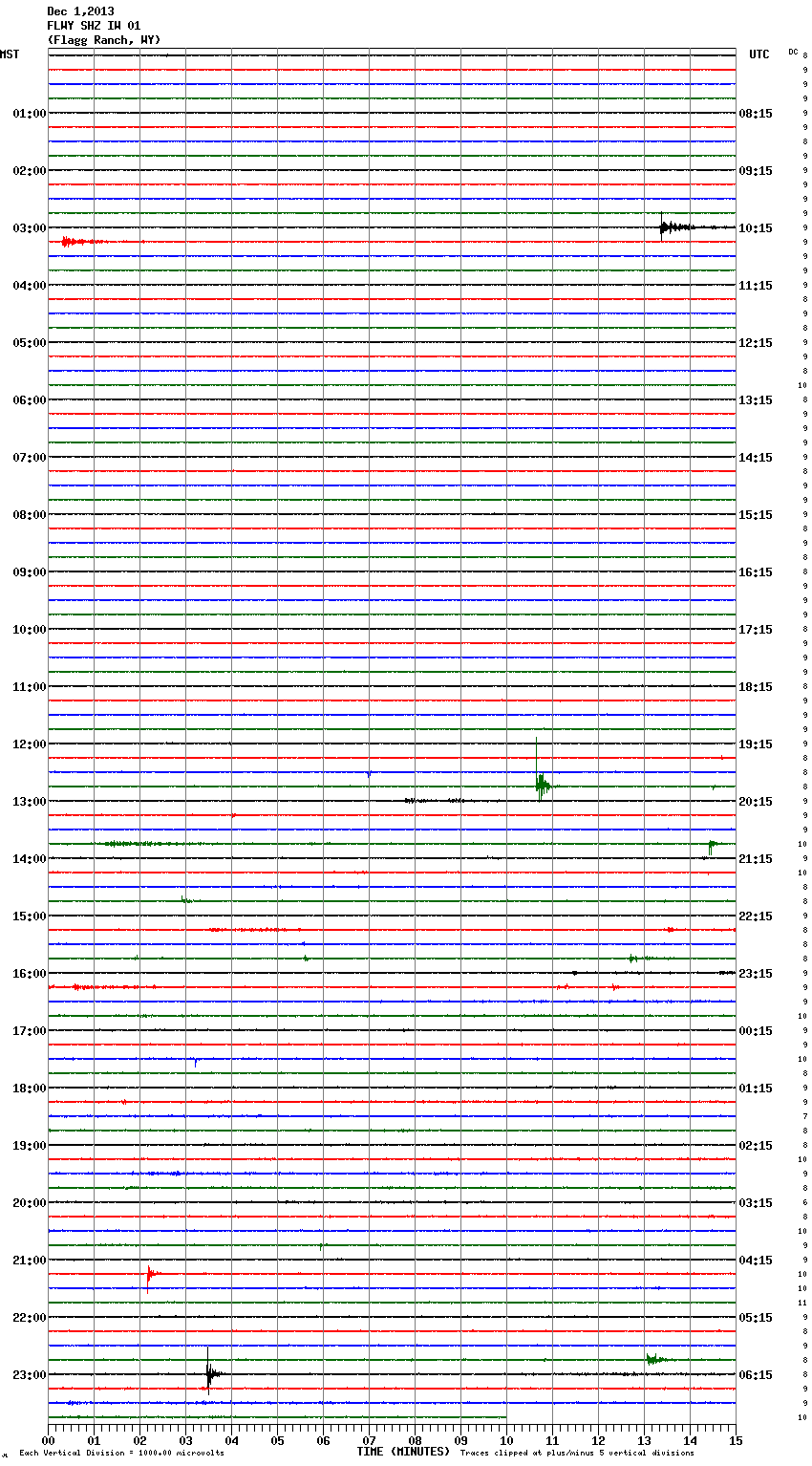Select the 01:00 MST time label
Screen dimensions: 812x1466
[x=30, y=114]
